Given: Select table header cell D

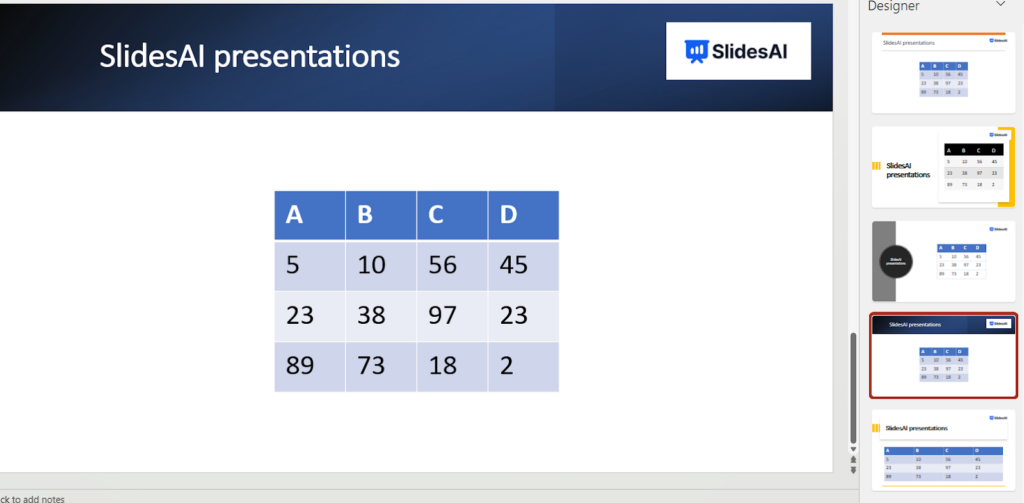Looking at the screenshot, I should click(523, 215).
